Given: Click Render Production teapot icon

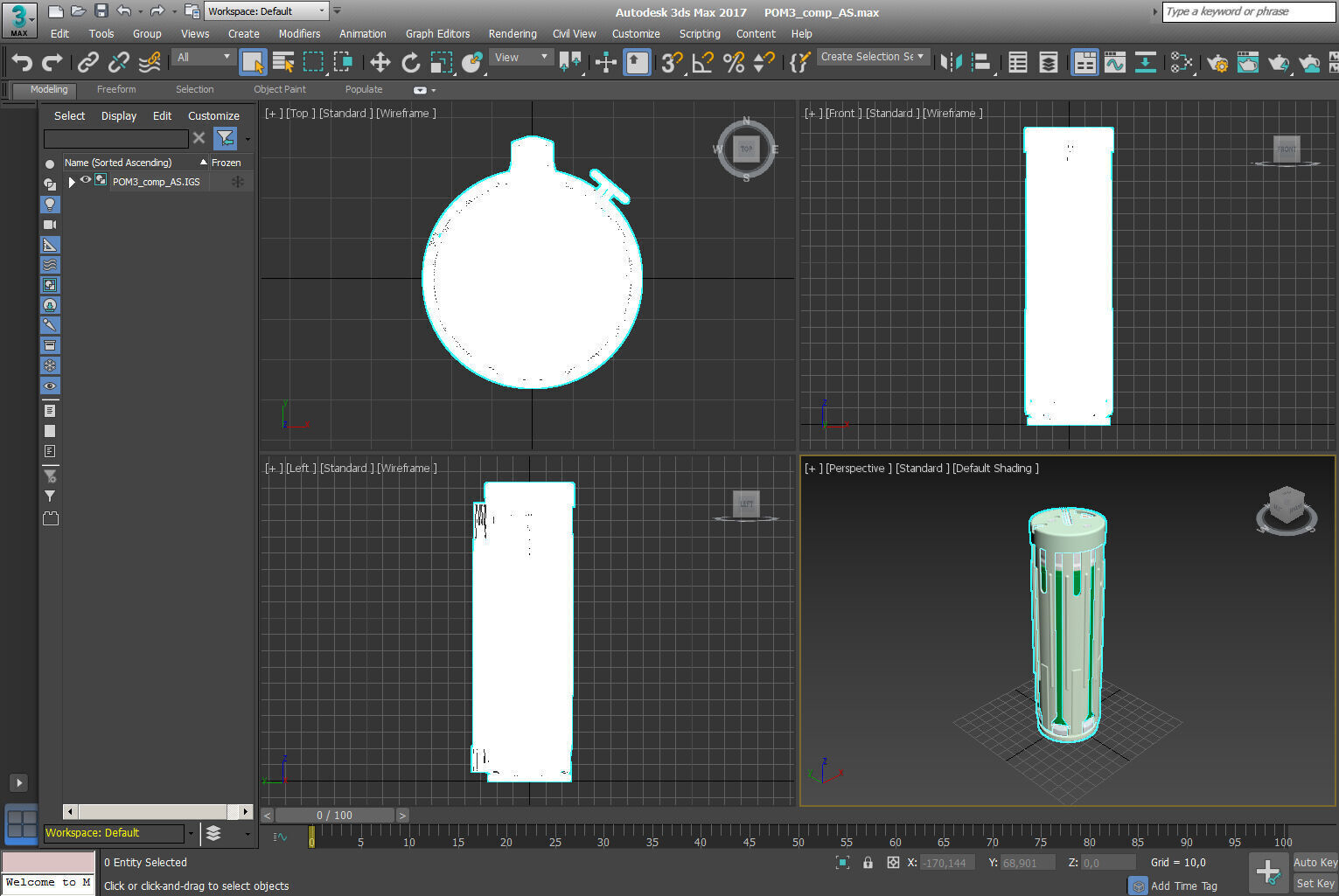Looking at the screenshot, I should (1279, 61).
